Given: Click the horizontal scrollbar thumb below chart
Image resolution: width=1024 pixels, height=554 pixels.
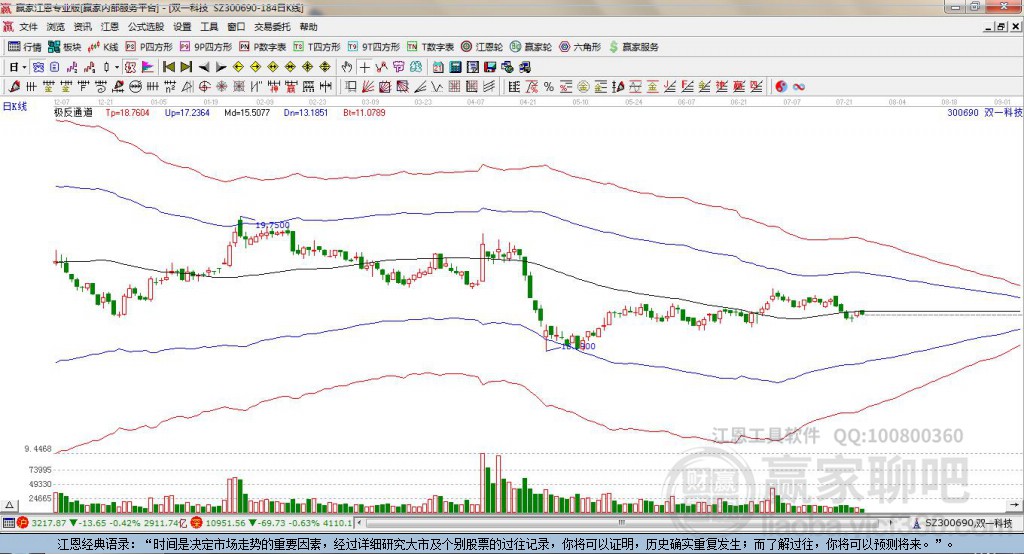Looking at the screenshot, I should [x=621, y=523].
